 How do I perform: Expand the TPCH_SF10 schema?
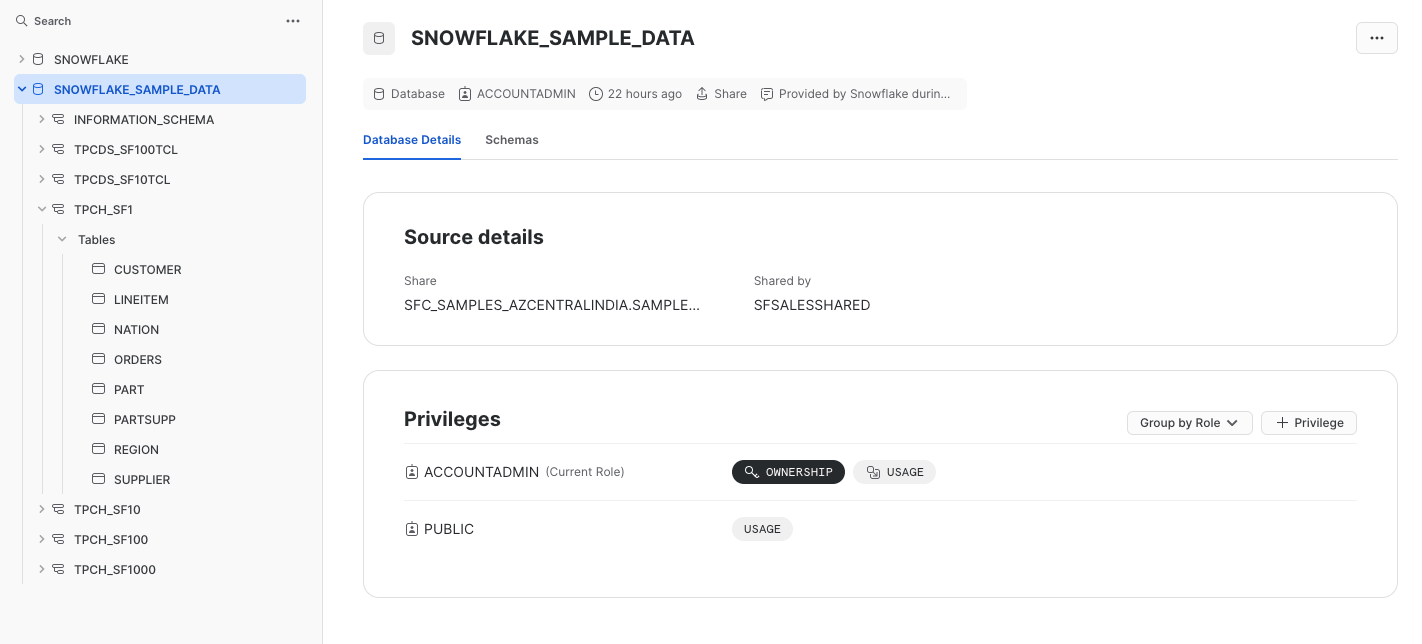(42, 509)
